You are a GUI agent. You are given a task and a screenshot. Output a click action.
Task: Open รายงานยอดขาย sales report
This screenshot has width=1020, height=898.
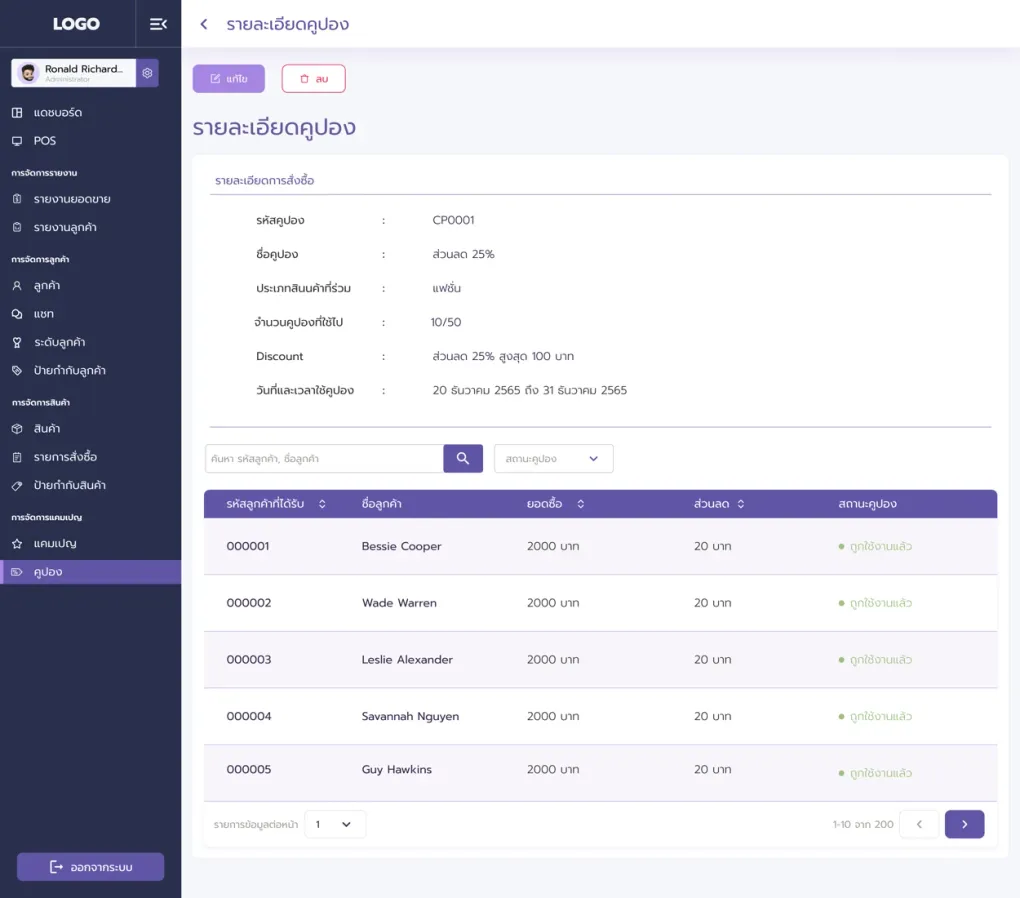(x=90, y=199)
